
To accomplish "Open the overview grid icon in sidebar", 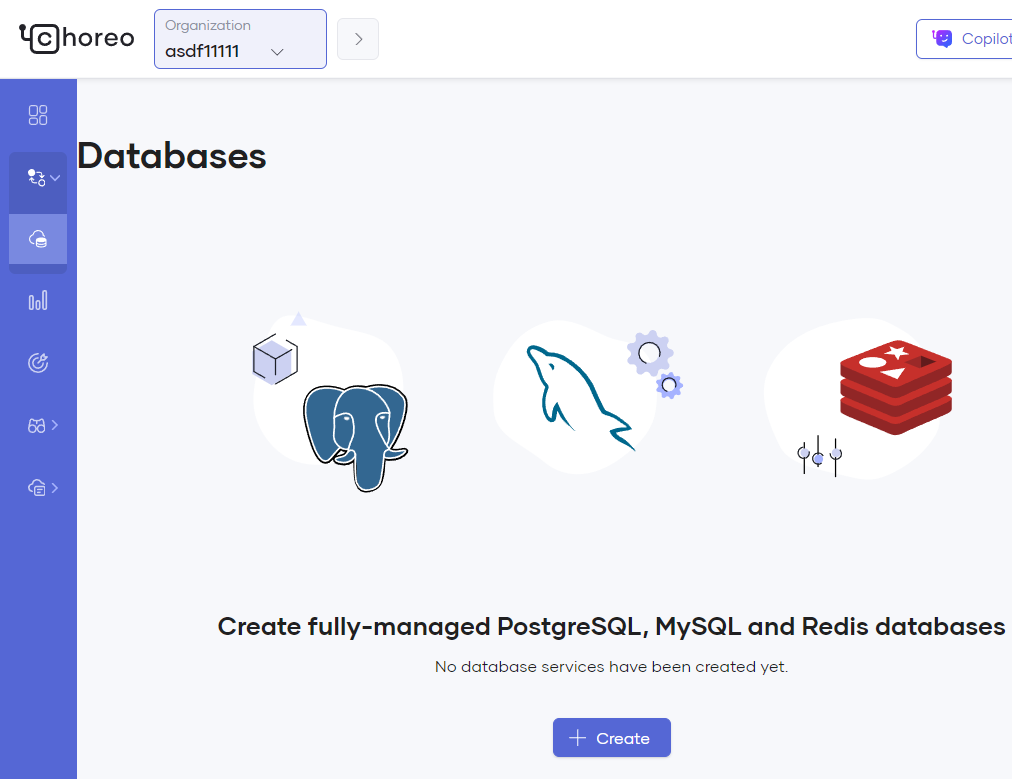I will pos(38,115).
